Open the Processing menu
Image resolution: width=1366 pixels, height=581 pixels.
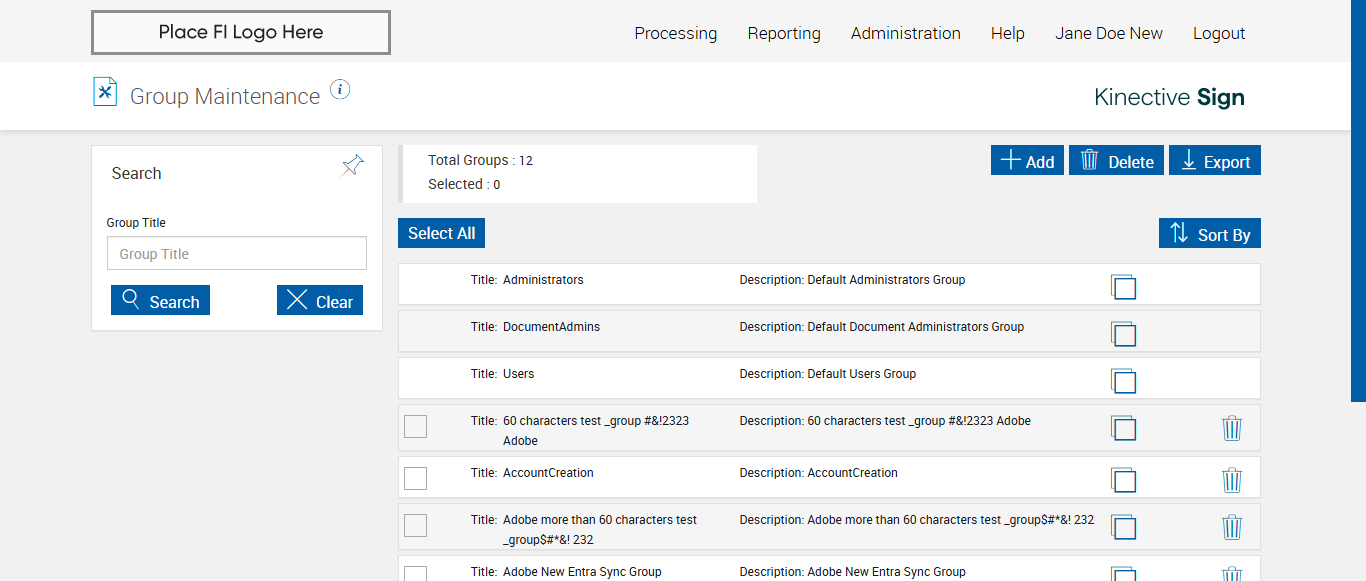pos(675,33)
